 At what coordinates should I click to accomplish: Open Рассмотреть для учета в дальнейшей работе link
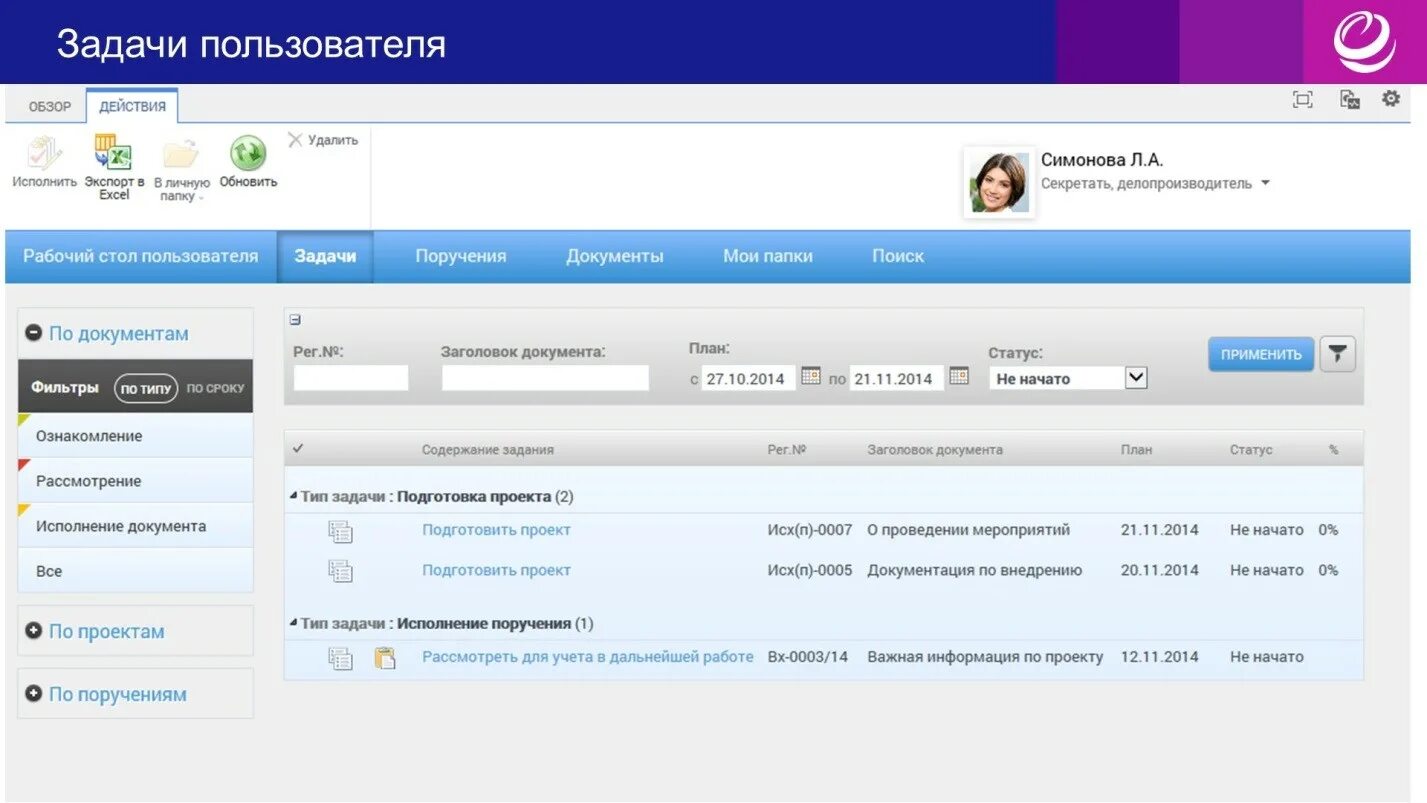click(x=588, y=657)
